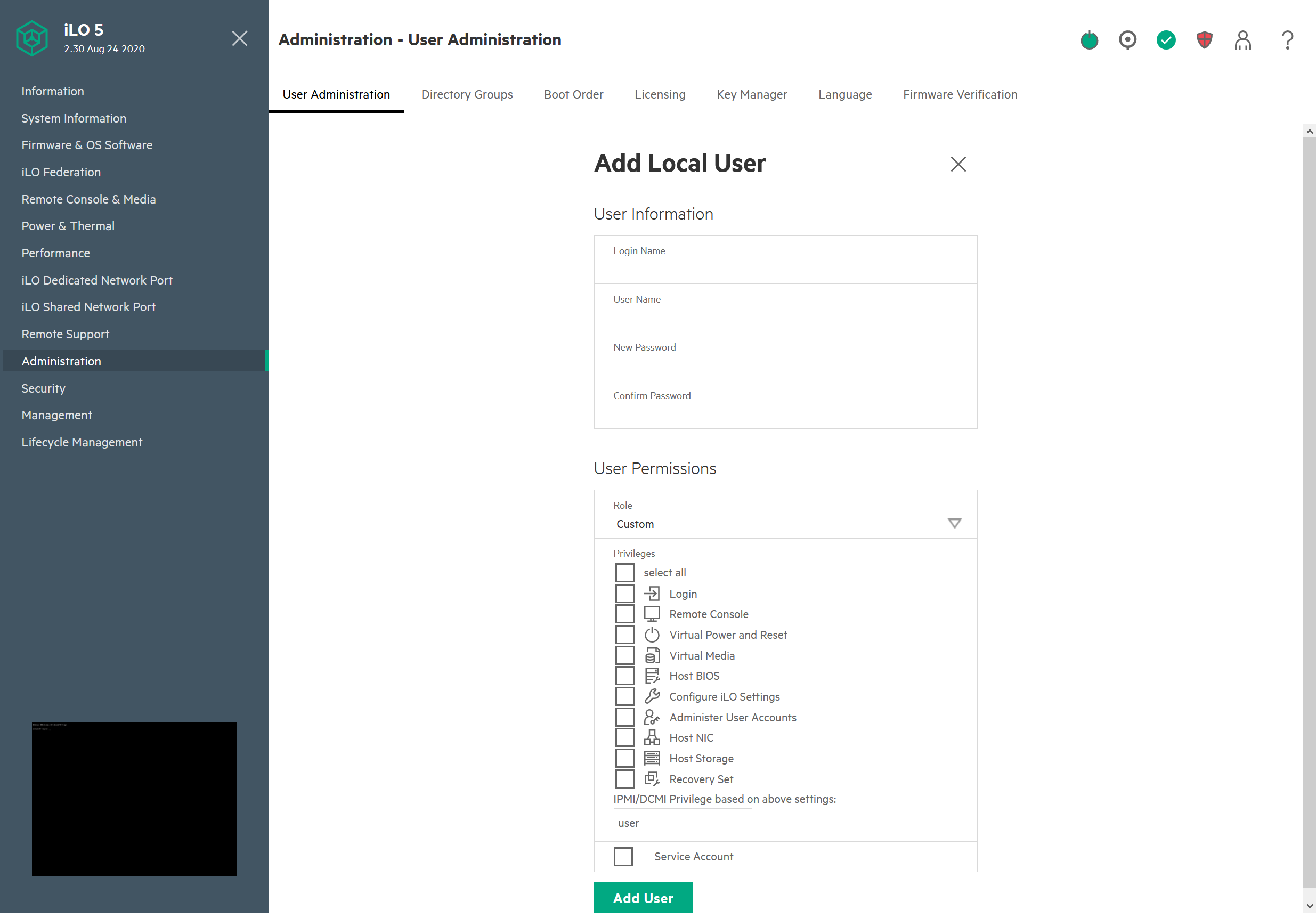
Task: Click the red security shield icon
Action: point(1204,40)
